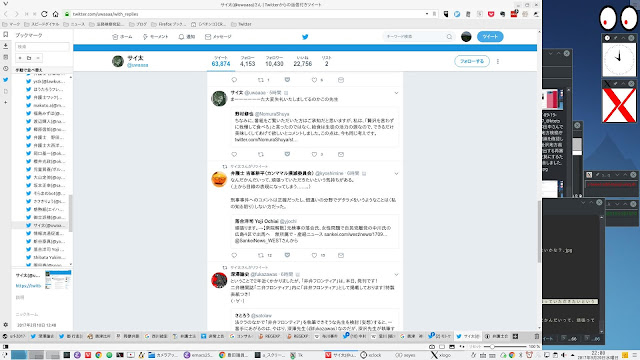Click the search magnifier in Twitter search box

tap(449, 37)
